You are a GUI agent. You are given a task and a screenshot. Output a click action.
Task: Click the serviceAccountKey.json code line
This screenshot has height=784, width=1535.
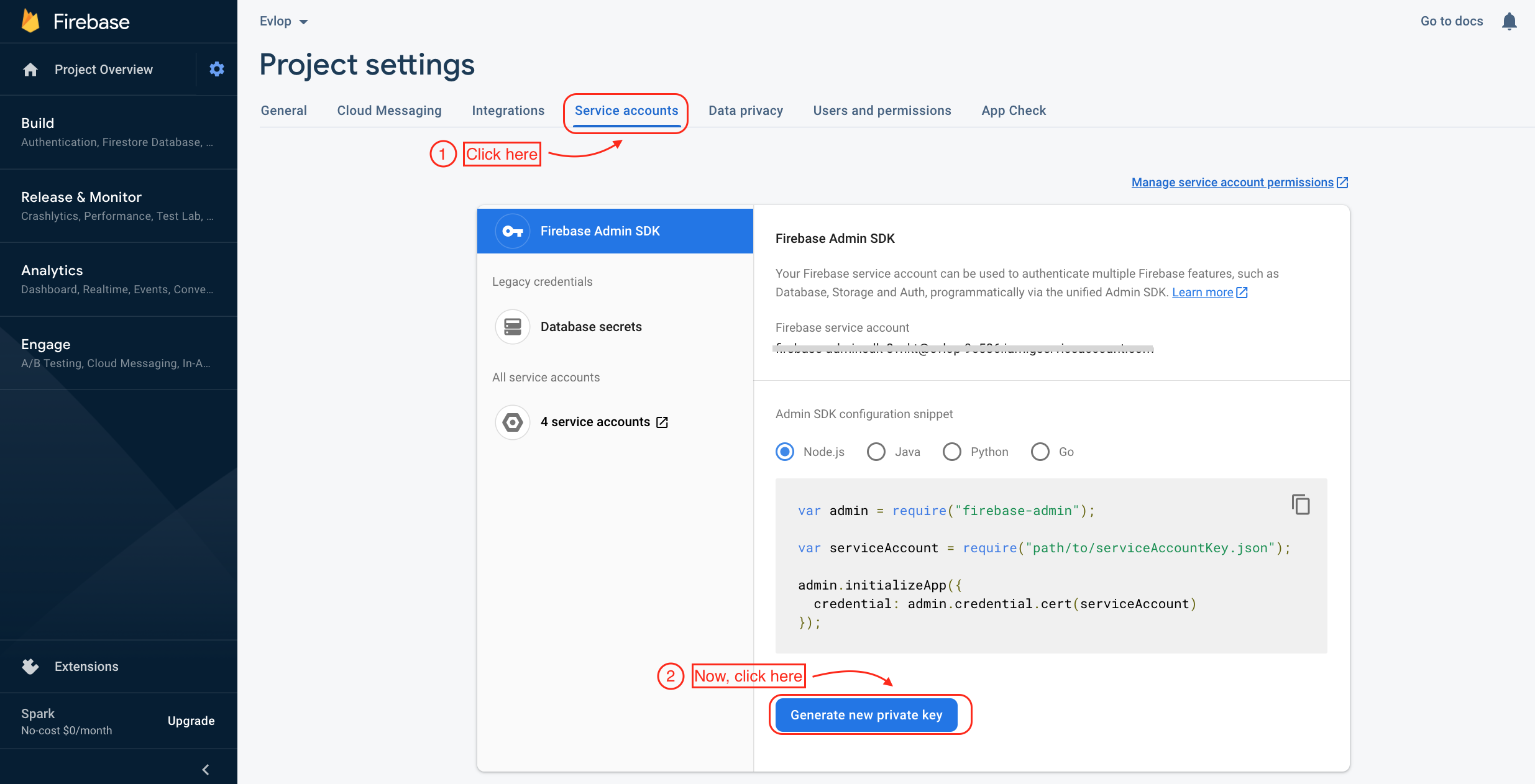tap(1044, 548)
